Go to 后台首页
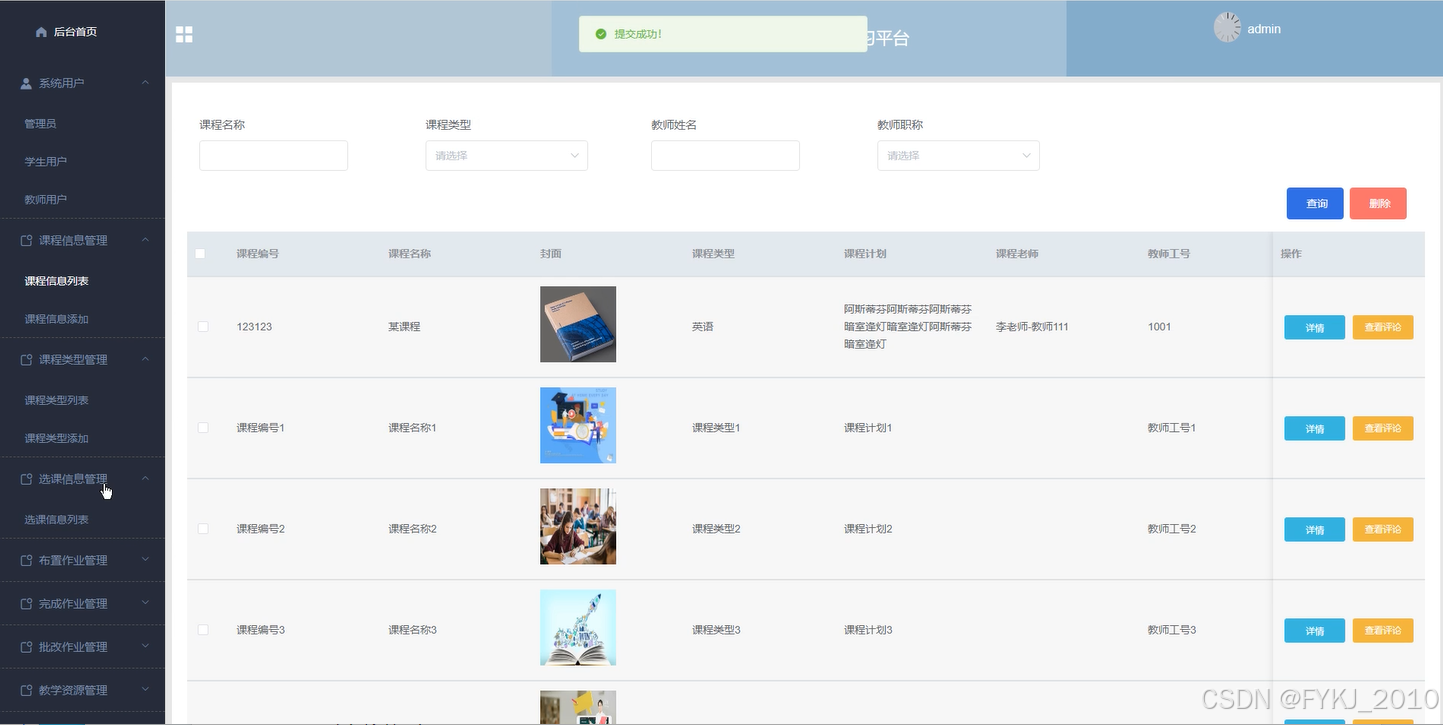The height and width of the screenshot is (725, 1443). (x=75, y=32)
